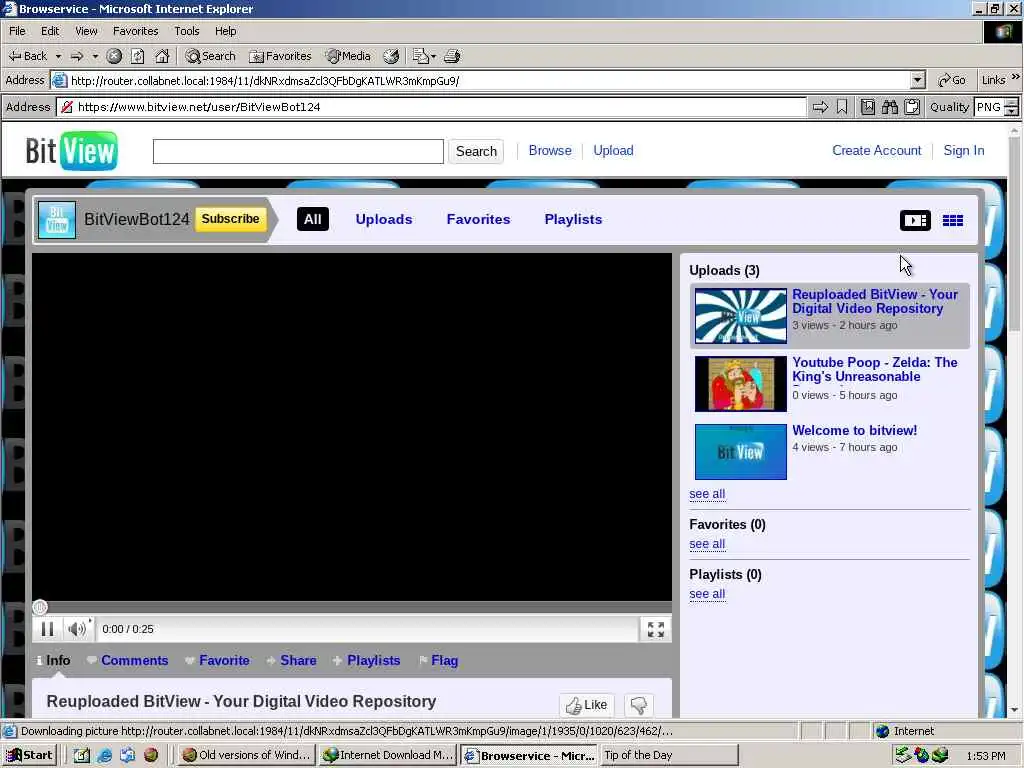Expand the Links toolbar chevron
This screenshot has width=1024, height=768.
pos(1016,77)
